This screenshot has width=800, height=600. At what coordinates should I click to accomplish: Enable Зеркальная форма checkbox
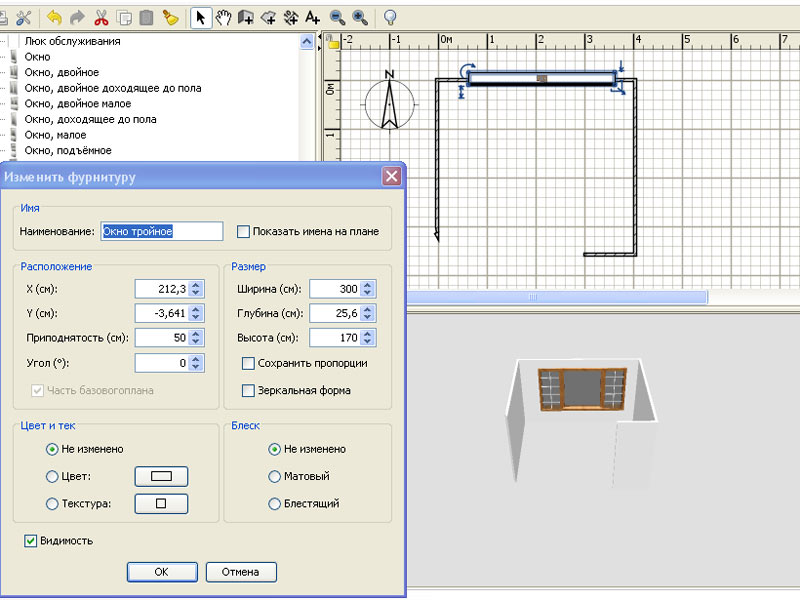248,390
